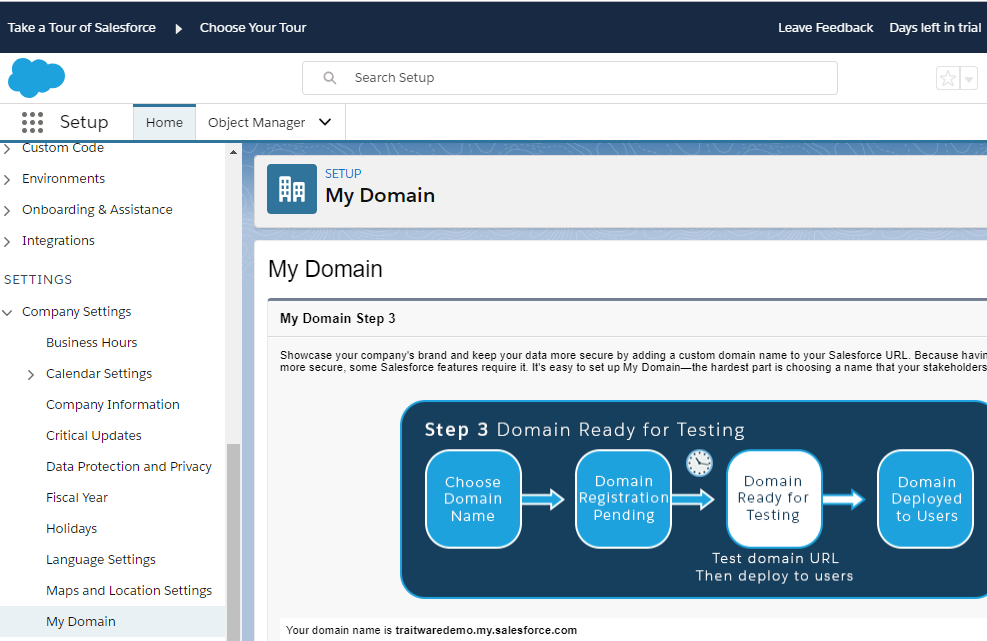Open the Object Manager dropdown chevron
Image resolution: width=987 pixels, height=641 pixels.
(x=325, y=122)
